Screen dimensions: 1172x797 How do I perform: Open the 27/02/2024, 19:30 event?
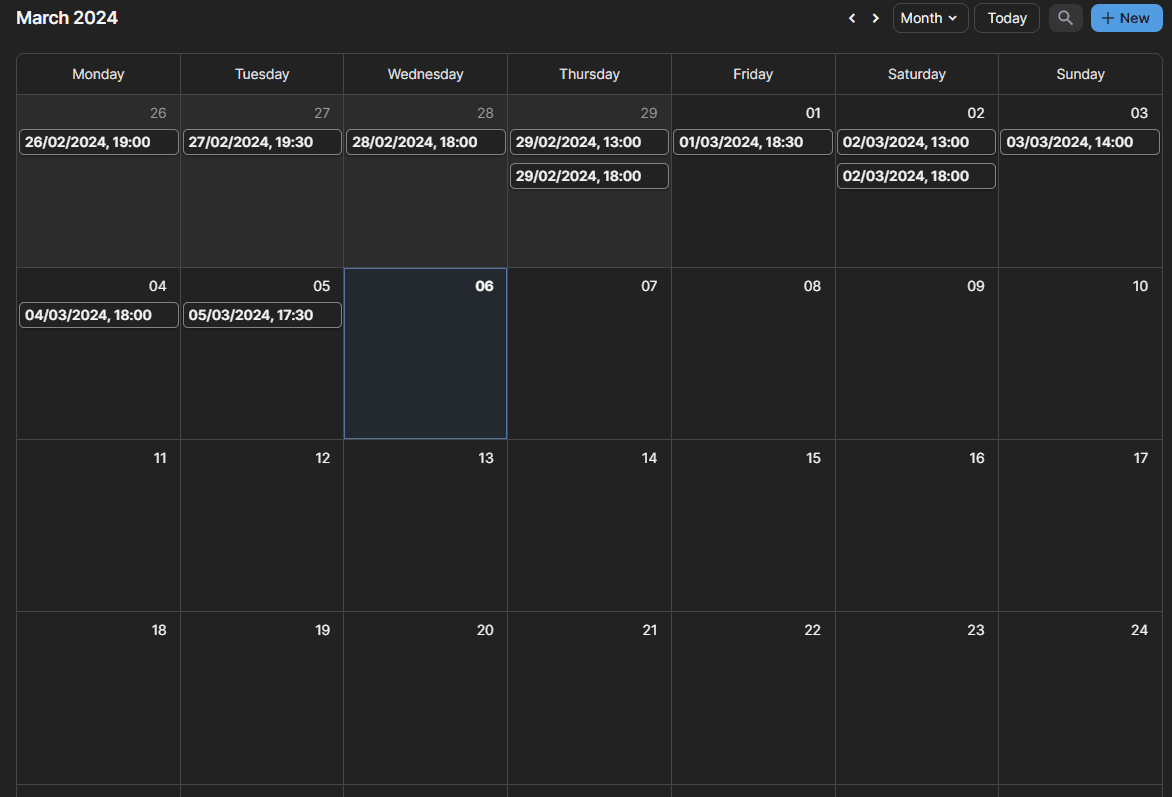pyautogui.click(x=262, y=142)
